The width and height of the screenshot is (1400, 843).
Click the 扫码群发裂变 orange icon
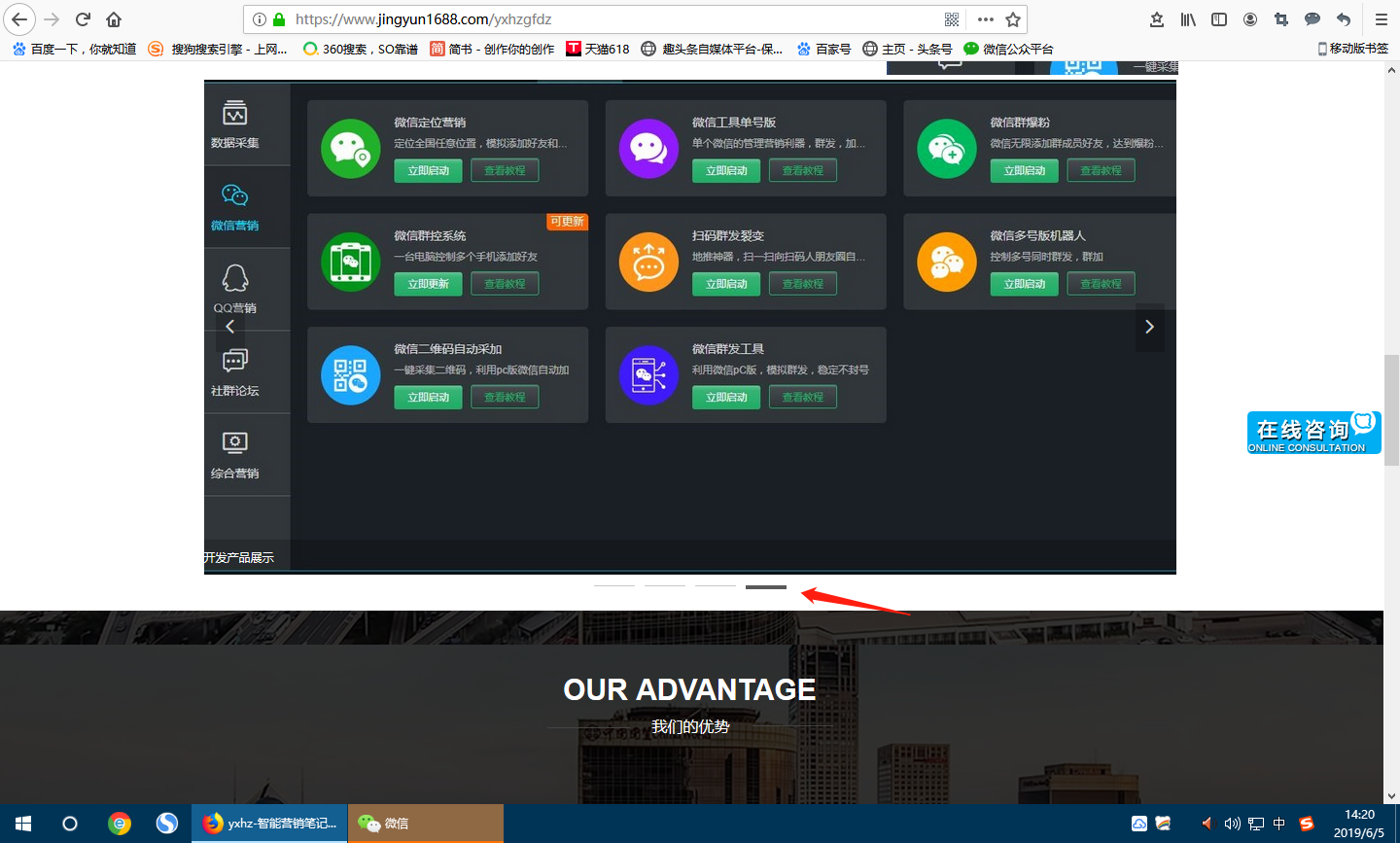[x=648, y=262]
